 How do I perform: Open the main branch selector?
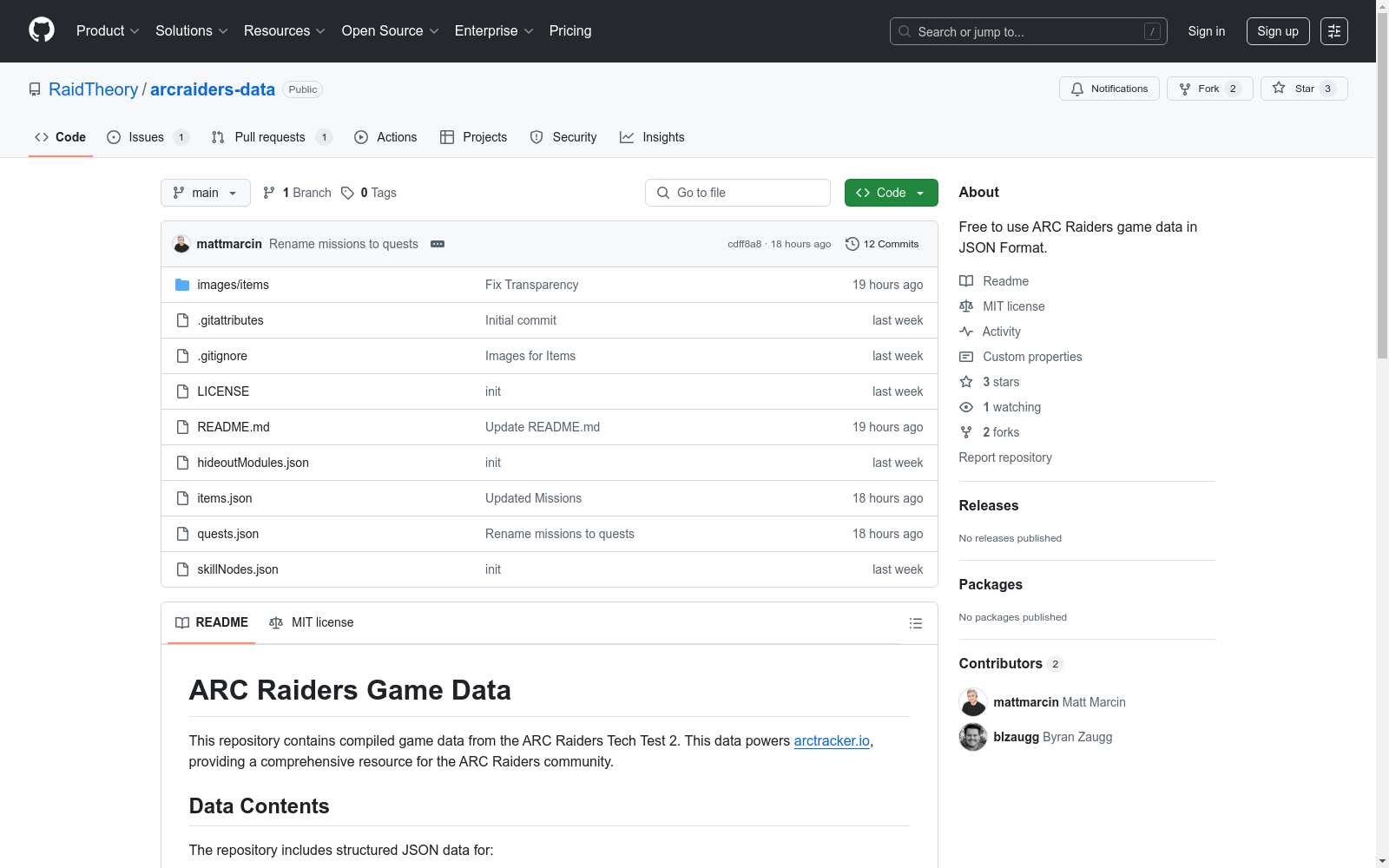coord(206,193)
